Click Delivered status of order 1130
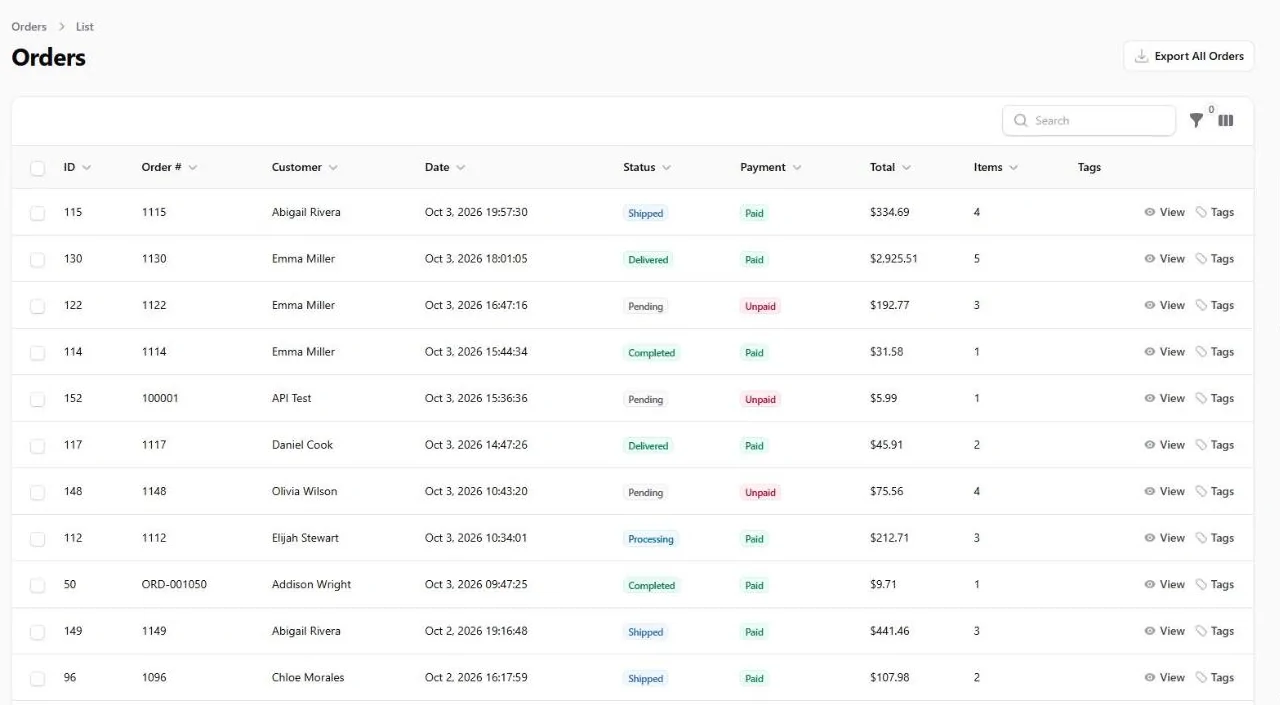Image resolution: width=1280 pixels, height=705 pixels. coord(648,260)
